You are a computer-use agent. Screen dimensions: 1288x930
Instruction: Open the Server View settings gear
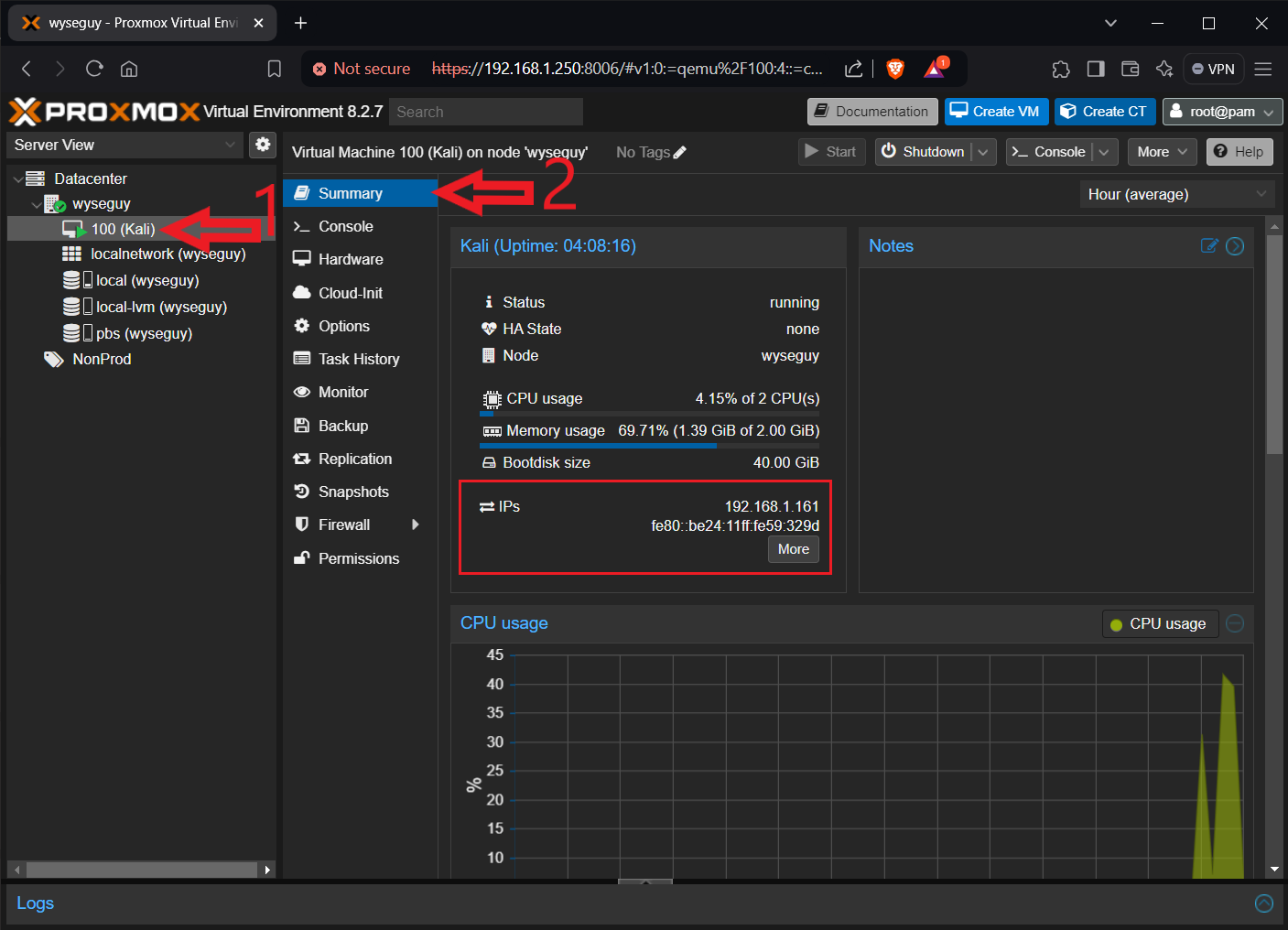click(x=263, y=145)
